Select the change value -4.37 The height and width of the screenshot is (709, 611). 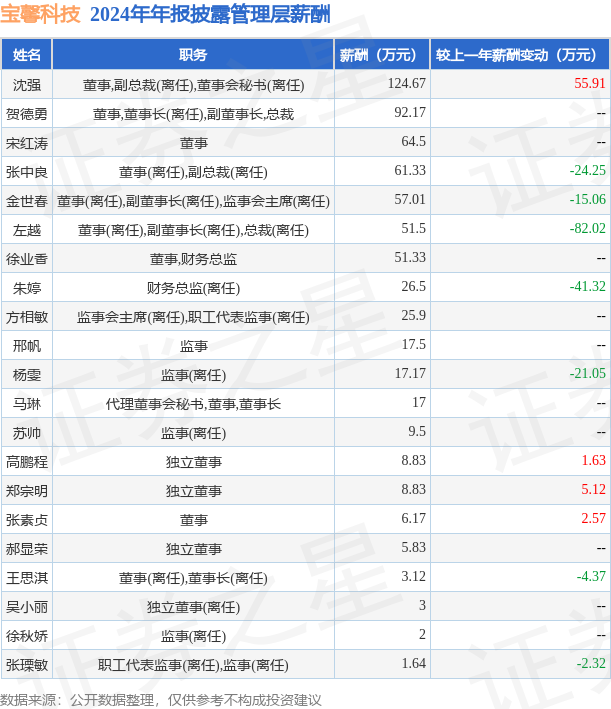591,576
